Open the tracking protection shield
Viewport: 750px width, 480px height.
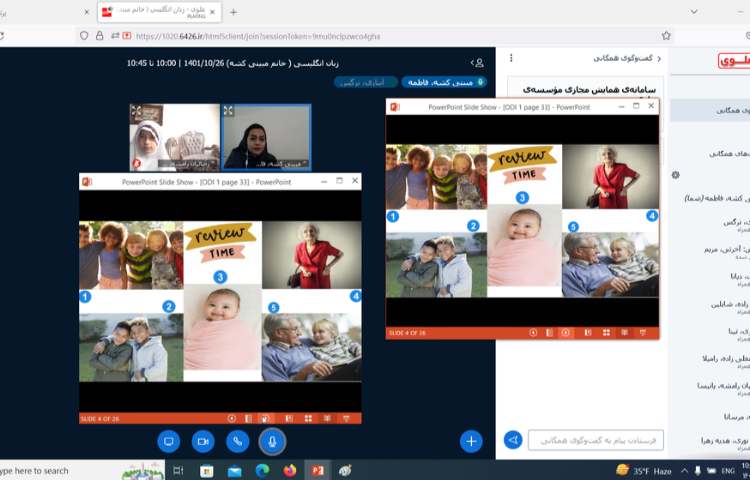[x=84, y=36]
